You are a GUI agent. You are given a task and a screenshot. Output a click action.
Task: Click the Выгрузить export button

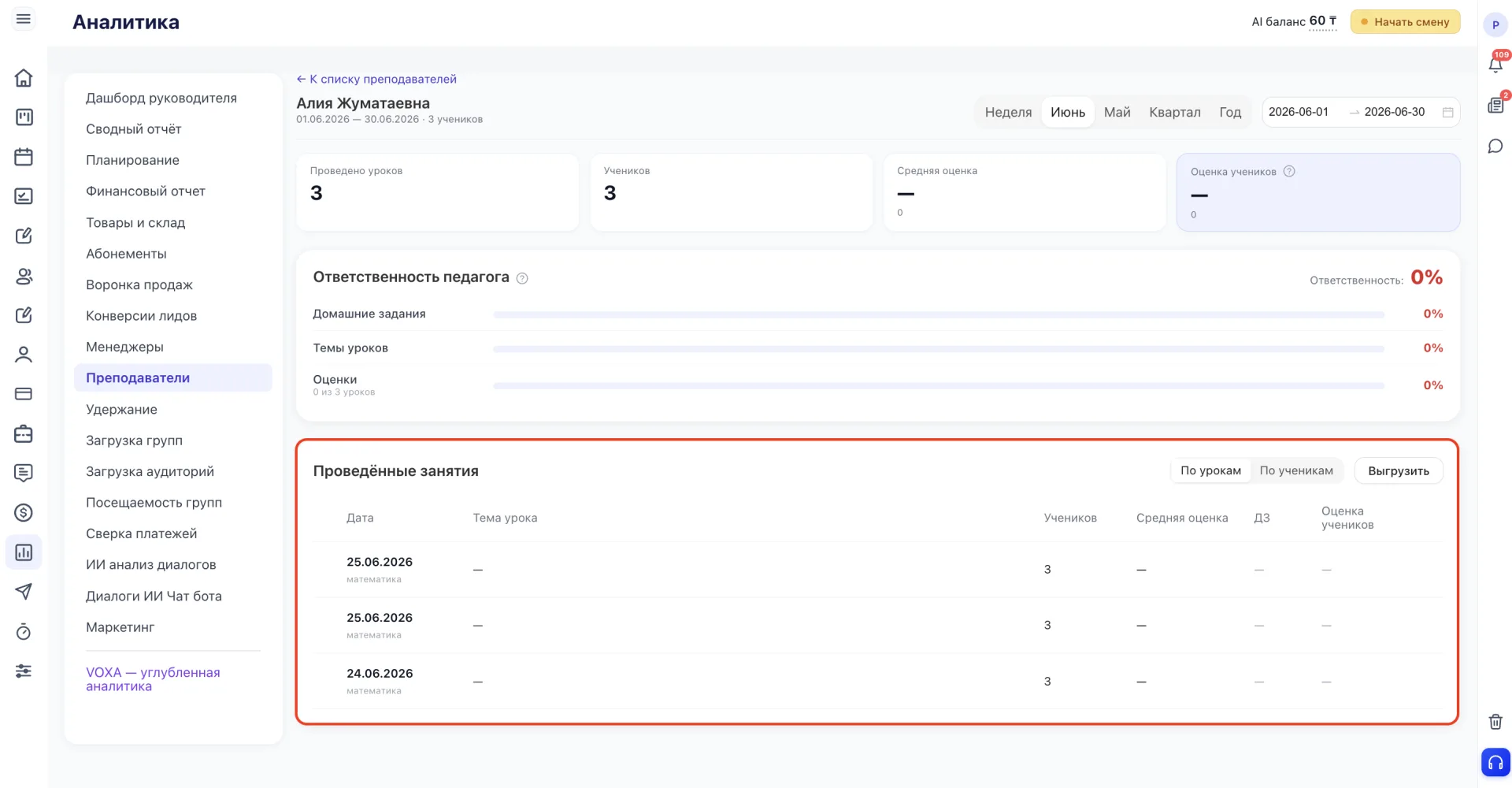(1399, 470)
